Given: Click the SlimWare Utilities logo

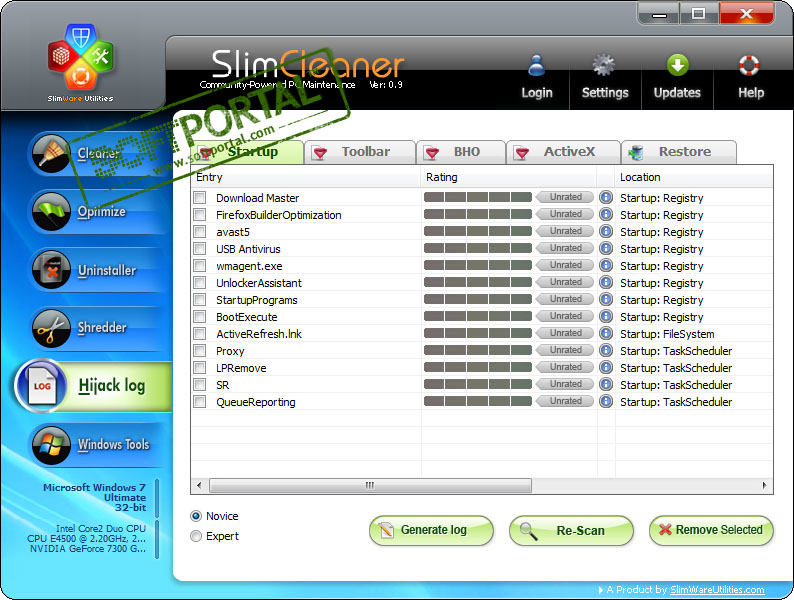Looking at the screenshot, I should [x=81, y=62].
